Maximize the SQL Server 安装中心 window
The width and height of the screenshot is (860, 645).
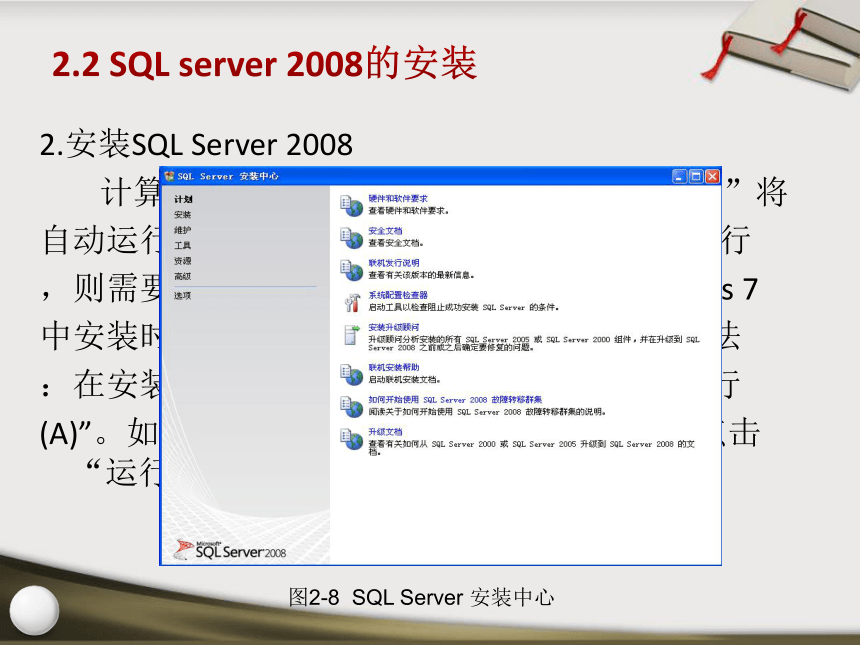[x=696, y=176]
